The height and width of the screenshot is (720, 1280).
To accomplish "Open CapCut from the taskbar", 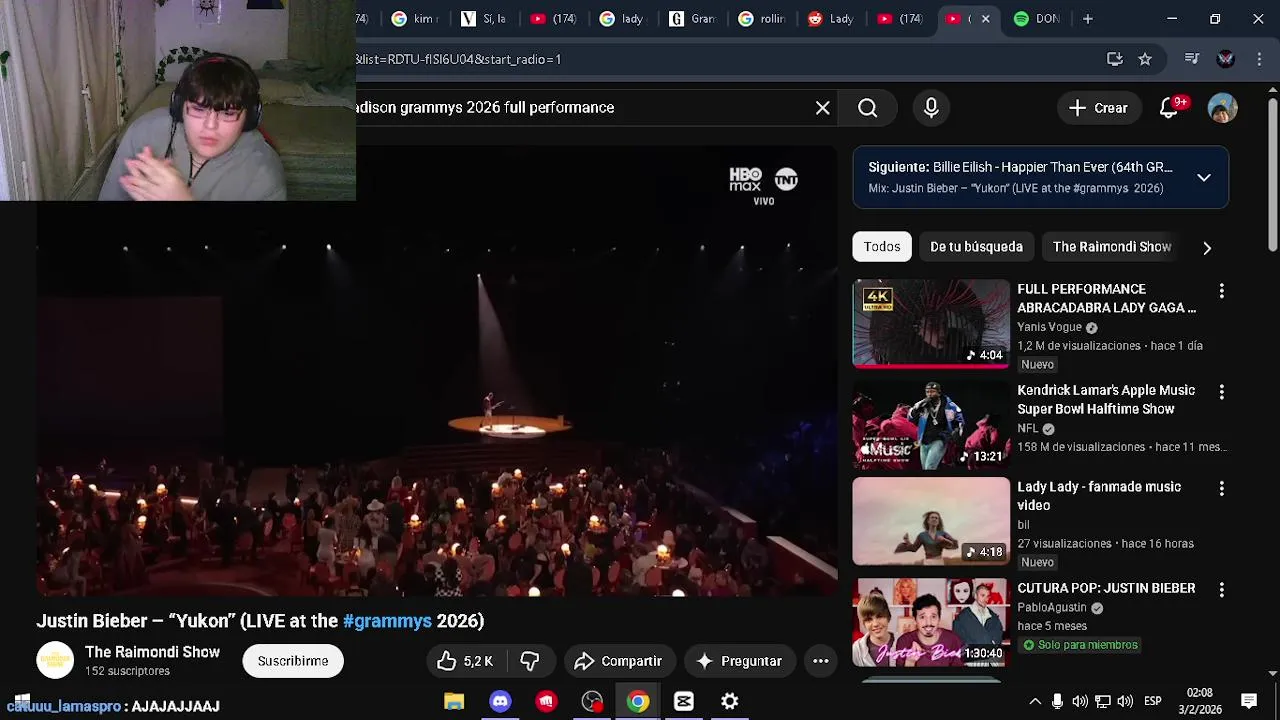I will (684, 702).
